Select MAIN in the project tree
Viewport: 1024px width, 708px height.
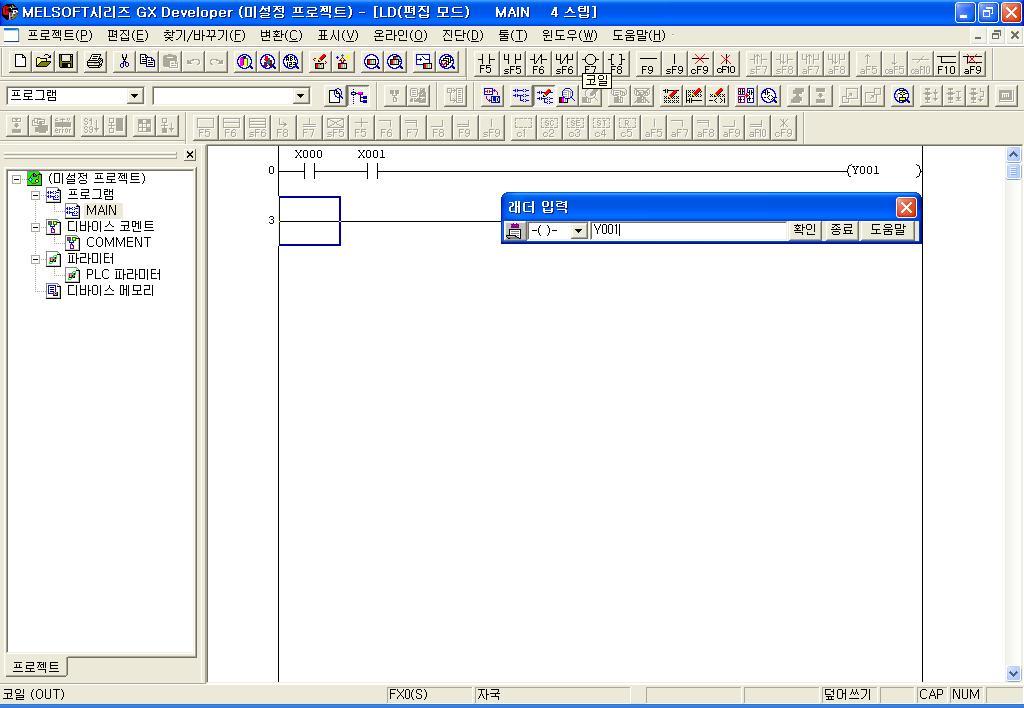point(101,210)
